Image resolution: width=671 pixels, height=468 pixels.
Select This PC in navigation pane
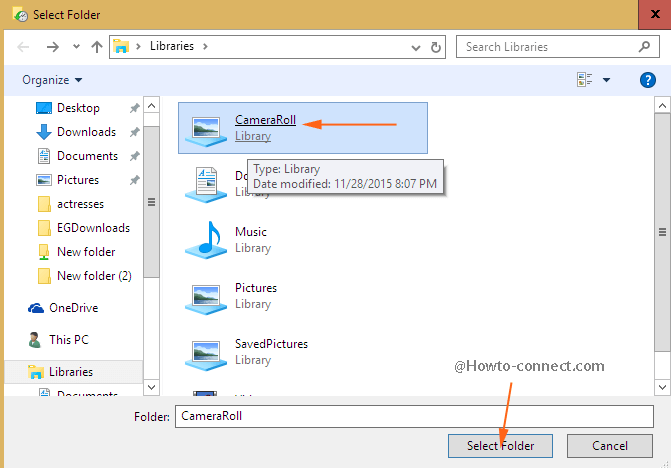tap(68, 340)
